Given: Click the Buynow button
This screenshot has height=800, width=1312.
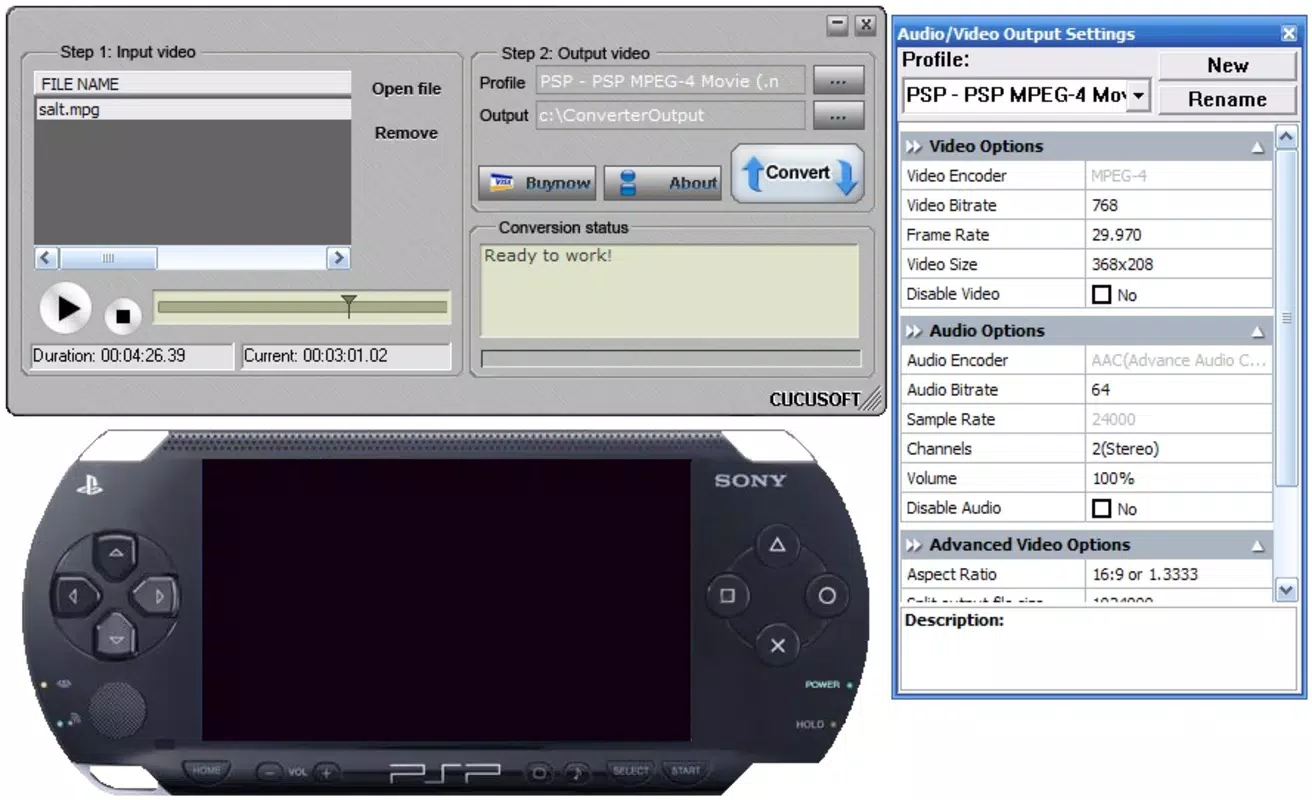Looking at the screenshot, I should tap(537, 183).
